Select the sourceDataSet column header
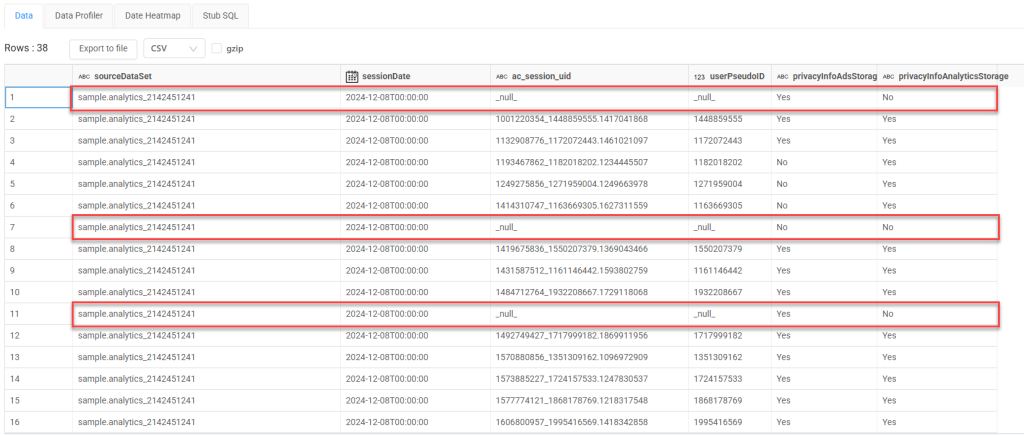 [x=206, y=76]
